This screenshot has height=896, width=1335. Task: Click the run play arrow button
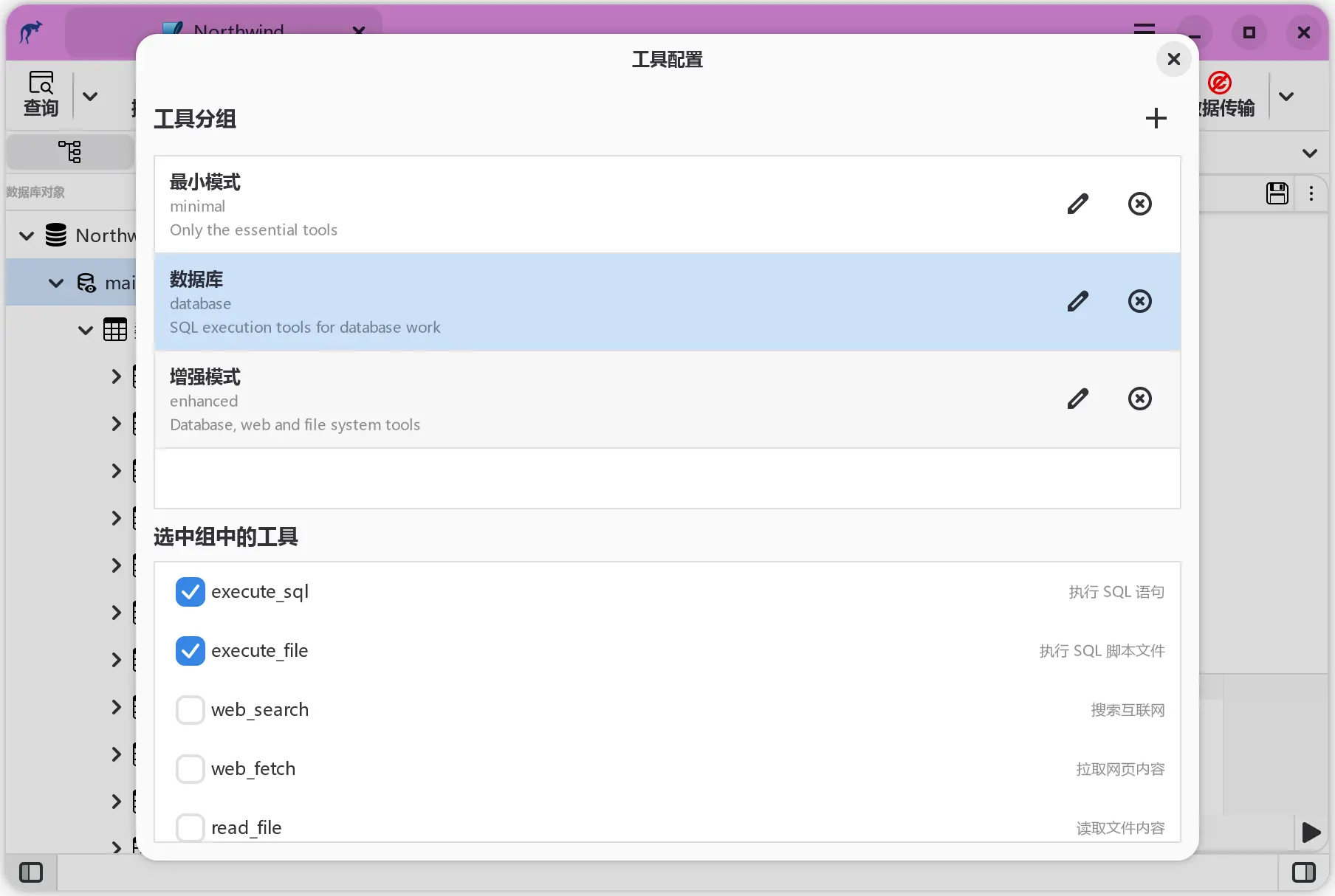1311,833
